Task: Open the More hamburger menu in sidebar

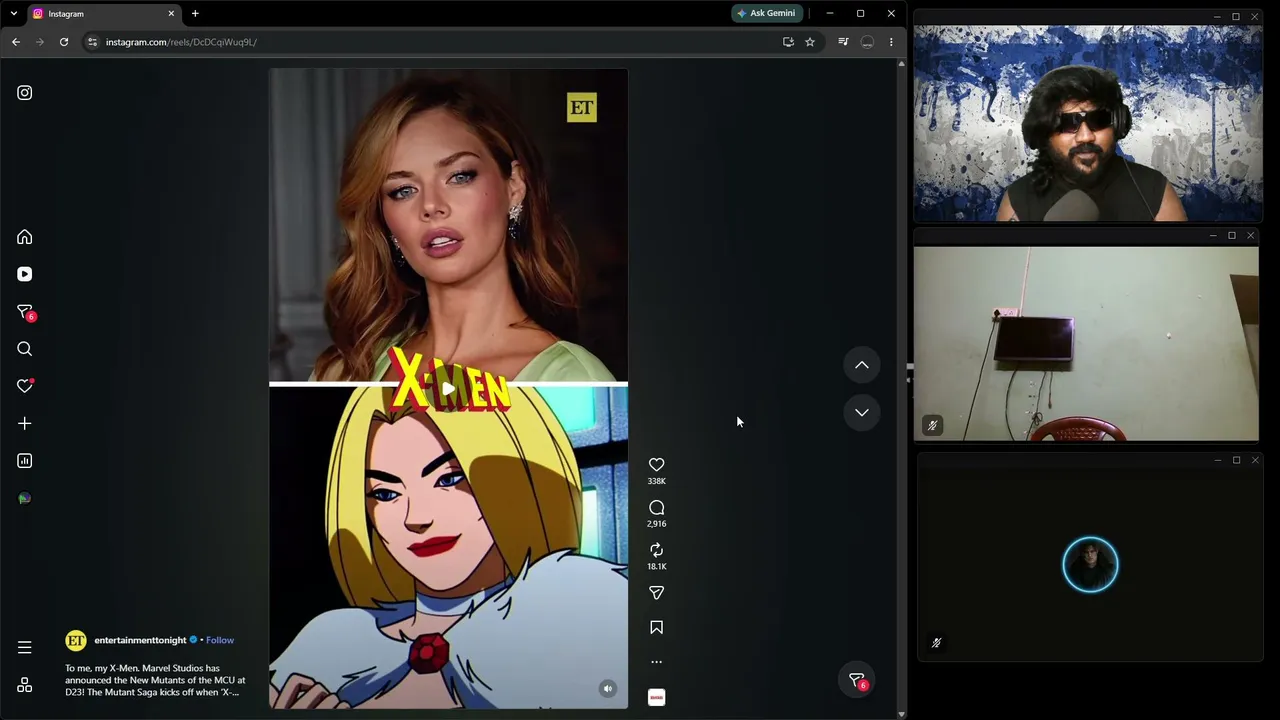Action: point(25,648)
